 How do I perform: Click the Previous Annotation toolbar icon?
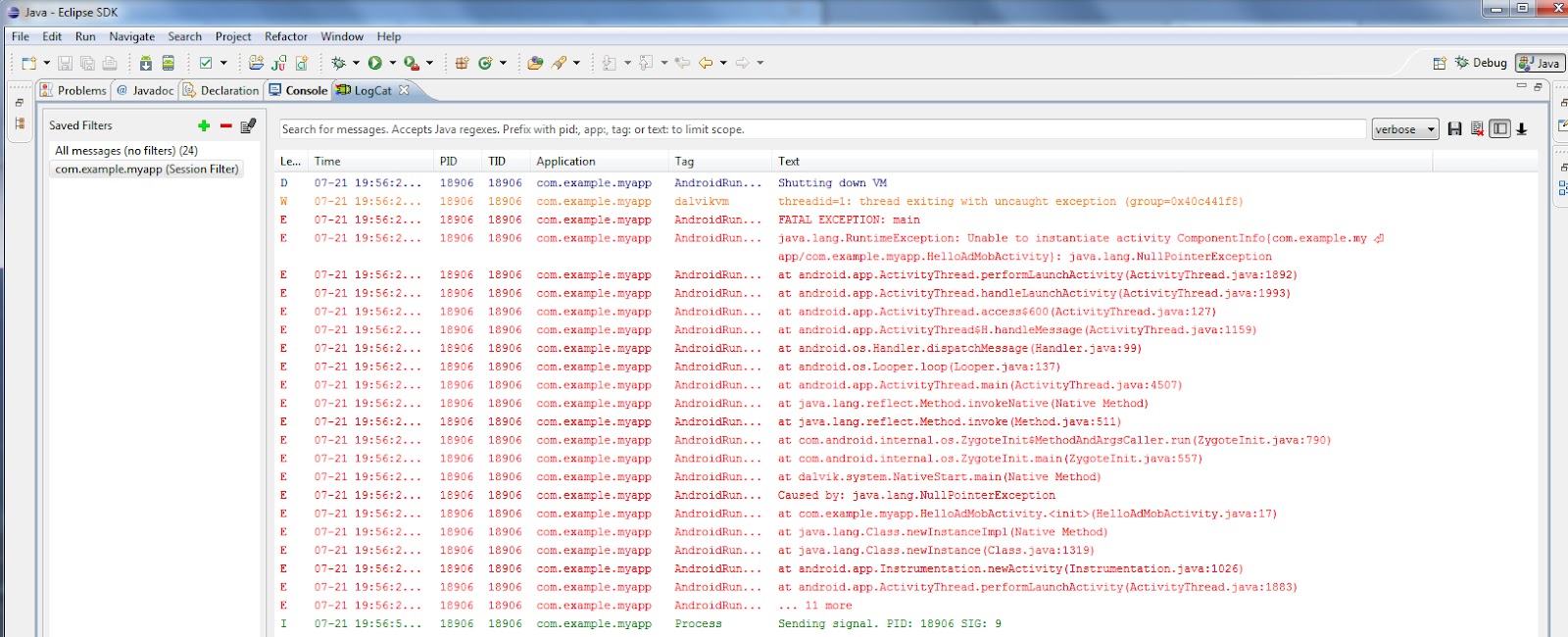(646, 63)
